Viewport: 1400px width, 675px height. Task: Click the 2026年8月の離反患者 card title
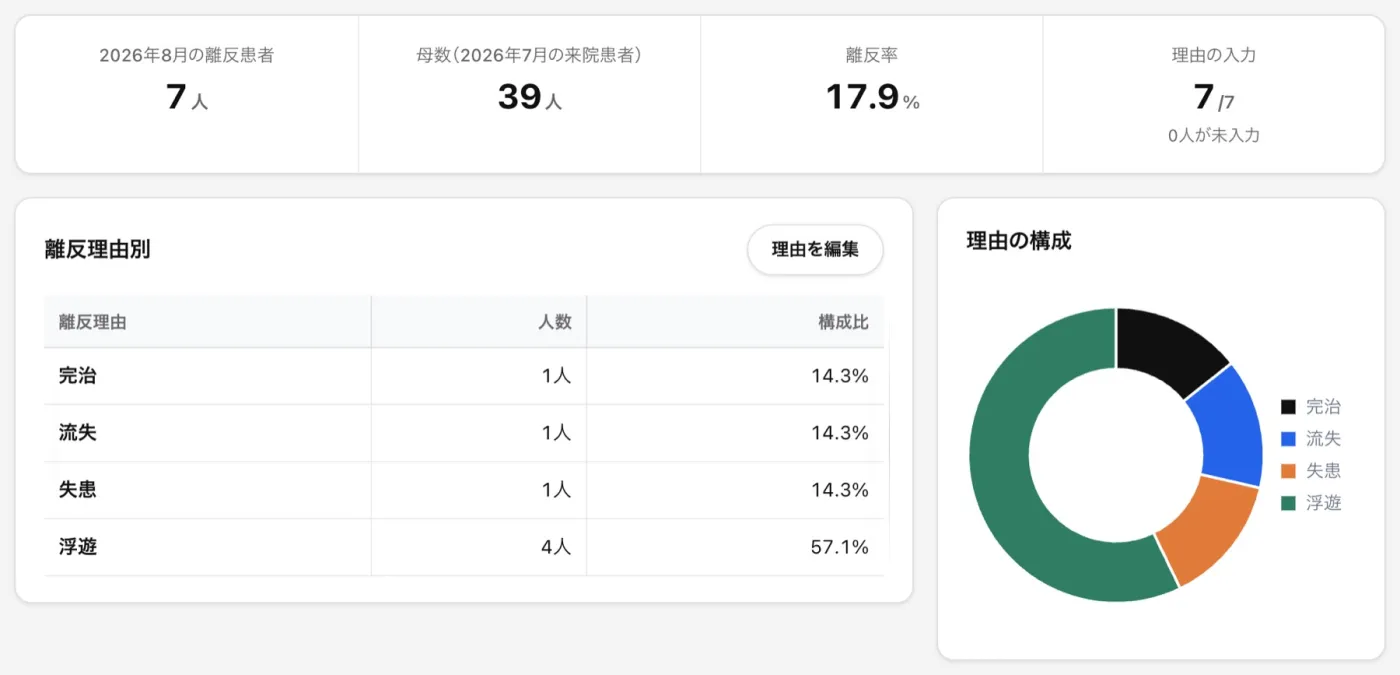point(187,56)
